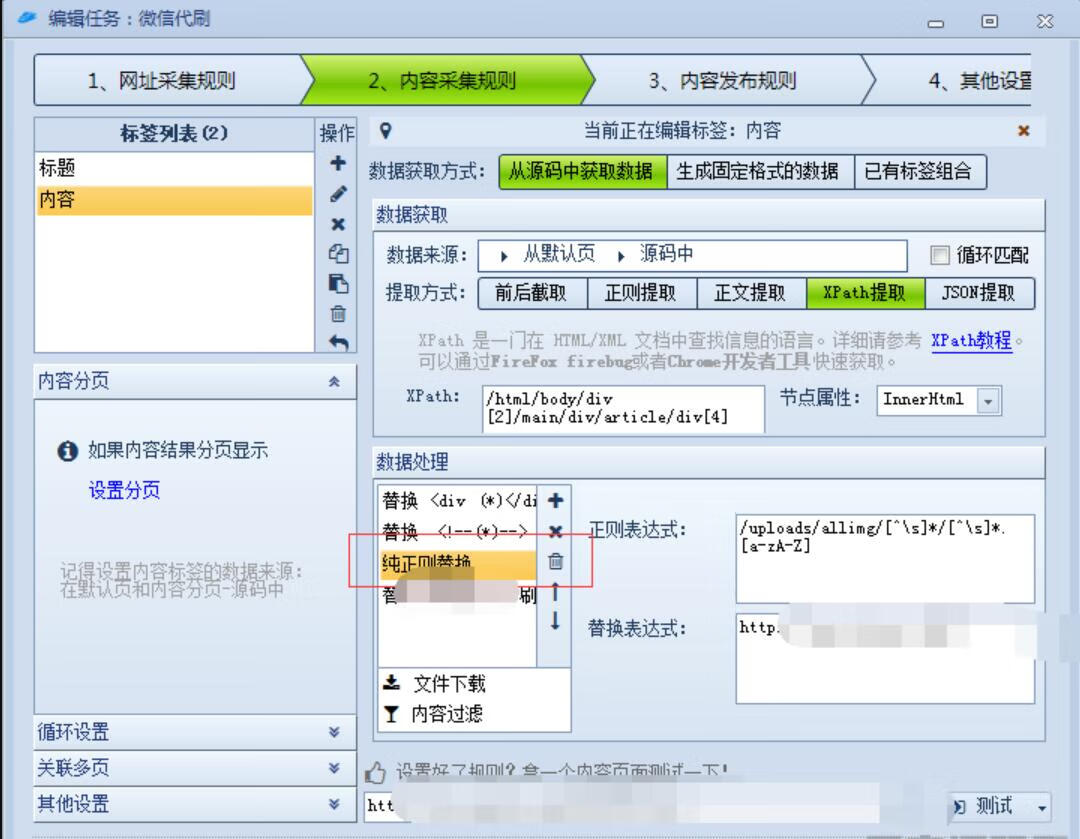Select the 已有标签组合 mode
Image resolution: width=1080 pixels, height=839 pixels.
pyautogui.click(x=920, y=172)
